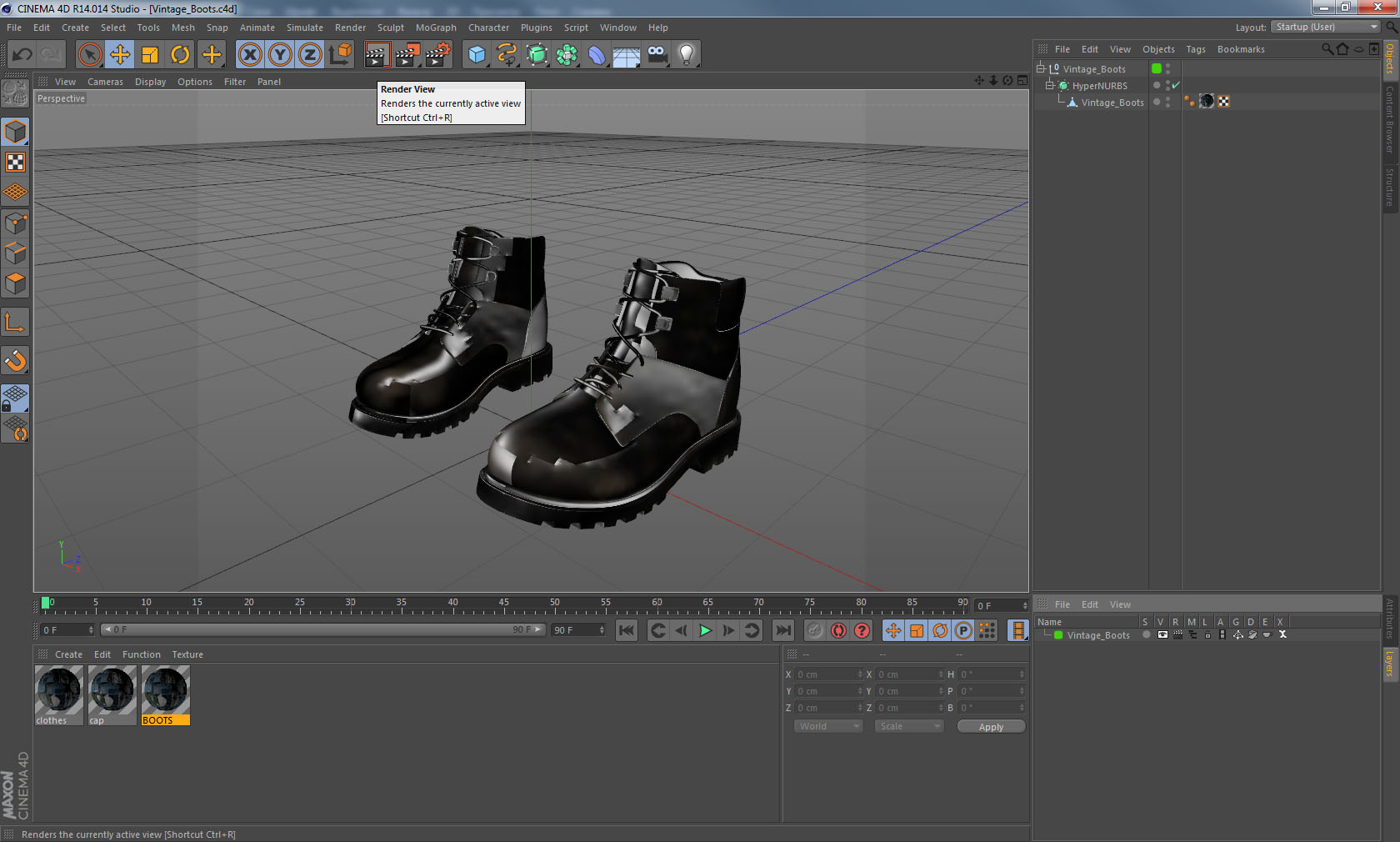This screenshot has height=842, width=1400.
Task: Open the spline pen tools icon
Action: click(x=507, y=55)
